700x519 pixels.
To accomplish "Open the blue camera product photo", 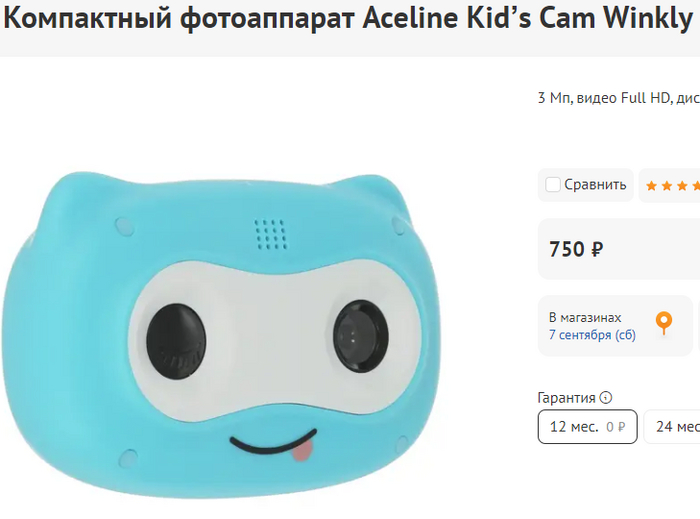I will pos(222,335).
